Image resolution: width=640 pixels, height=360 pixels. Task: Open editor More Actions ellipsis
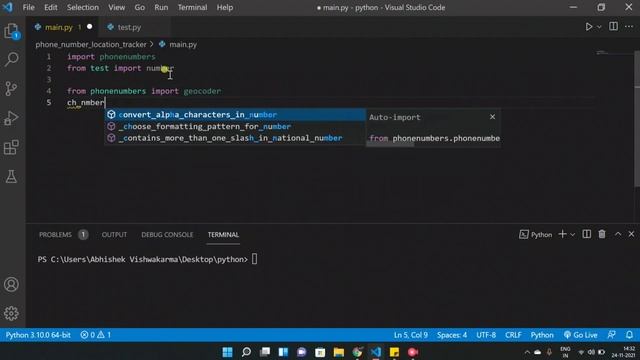coord(629,27)
